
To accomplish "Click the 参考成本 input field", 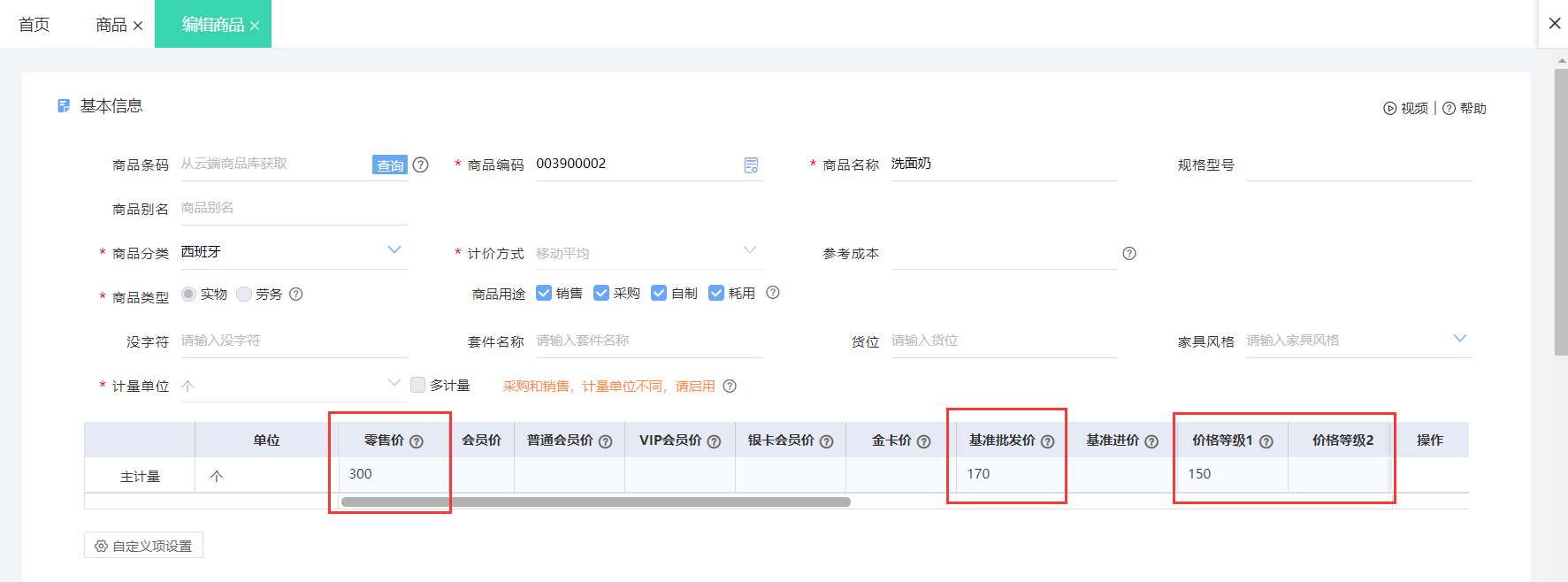I will [x=1004, y=253].
